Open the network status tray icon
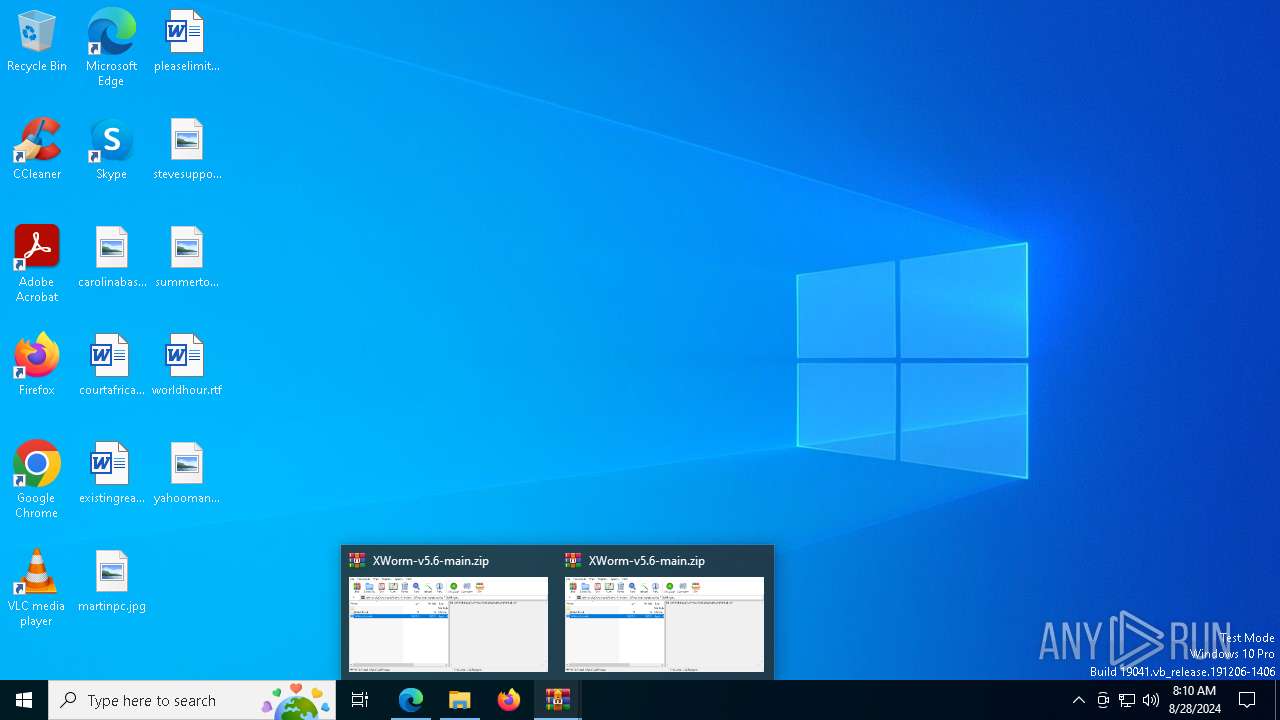The image size is (1280, 720). (x=1127, y=700)
